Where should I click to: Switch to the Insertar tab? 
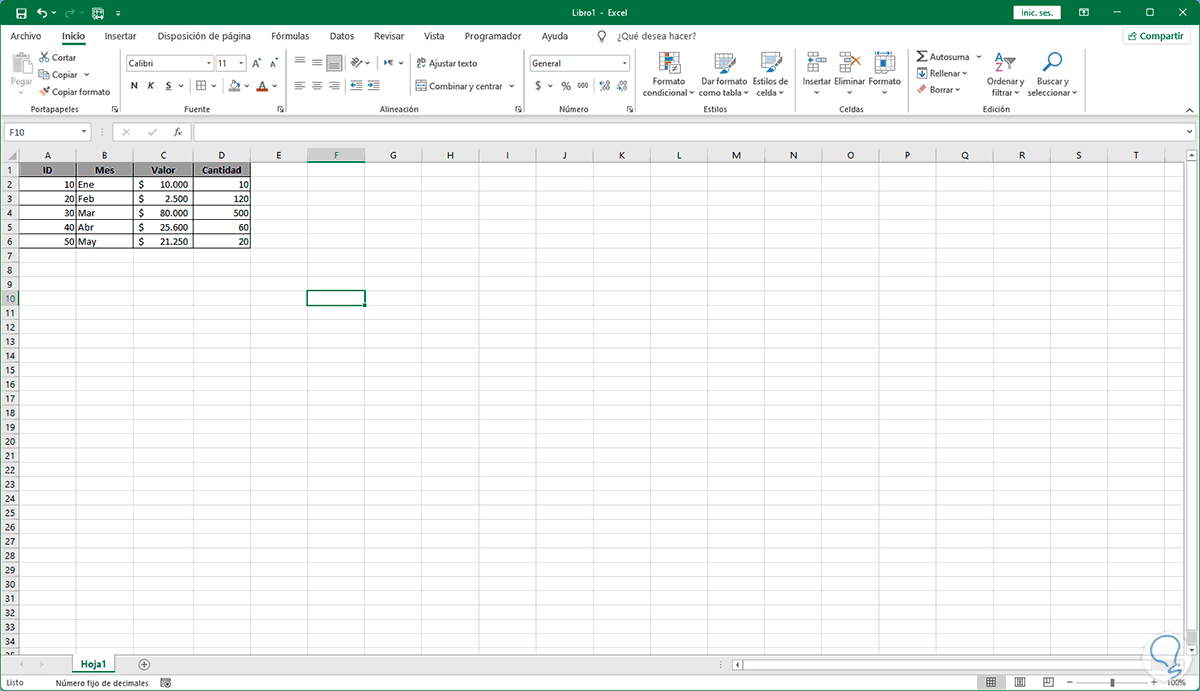coord(120,36)
